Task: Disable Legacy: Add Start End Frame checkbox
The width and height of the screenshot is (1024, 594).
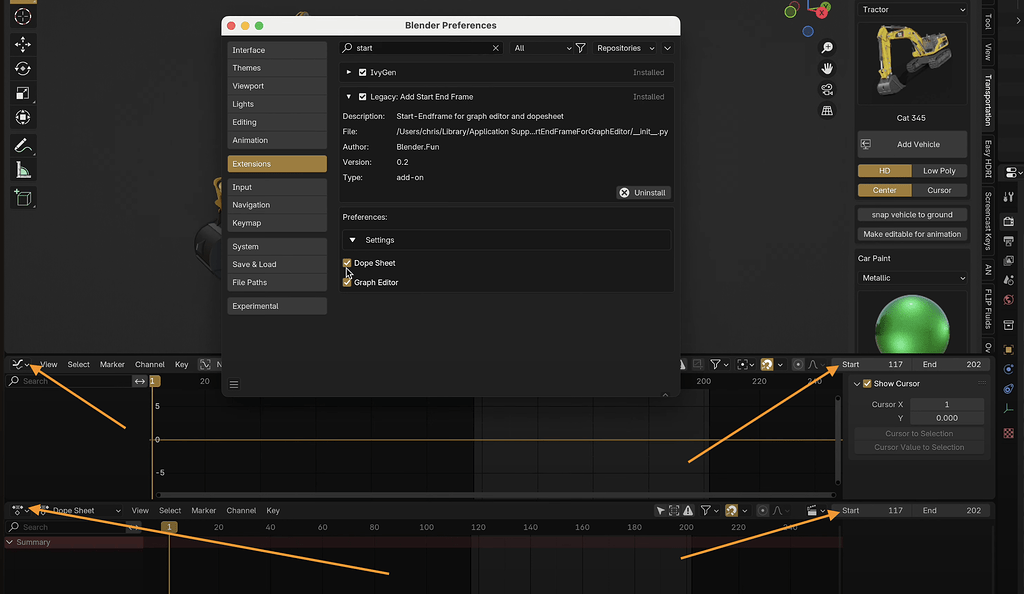Action: (x=362, y=97)
